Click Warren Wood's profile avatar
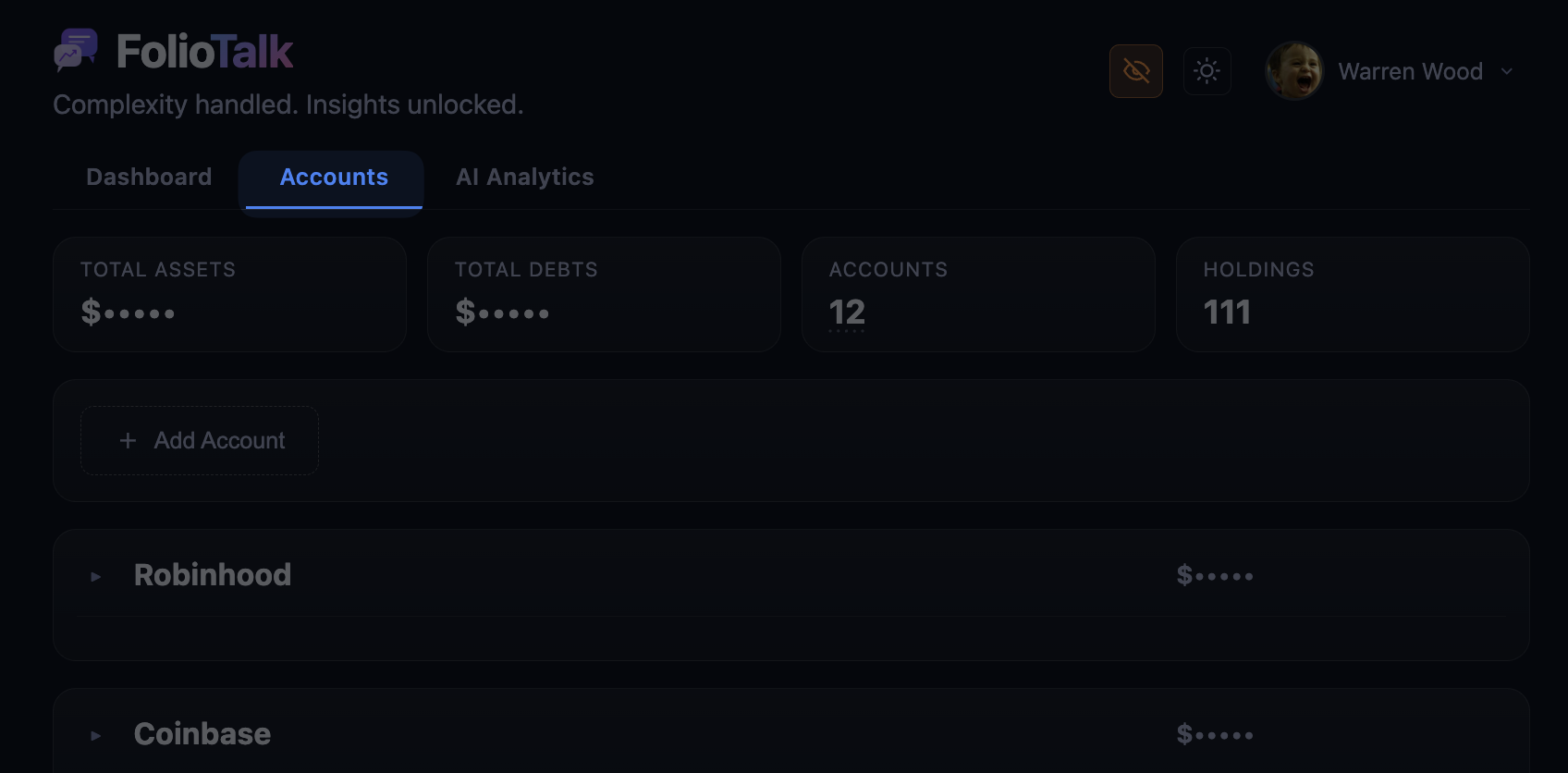Viewport: 1568px width, 773px height. (1294, 71)
